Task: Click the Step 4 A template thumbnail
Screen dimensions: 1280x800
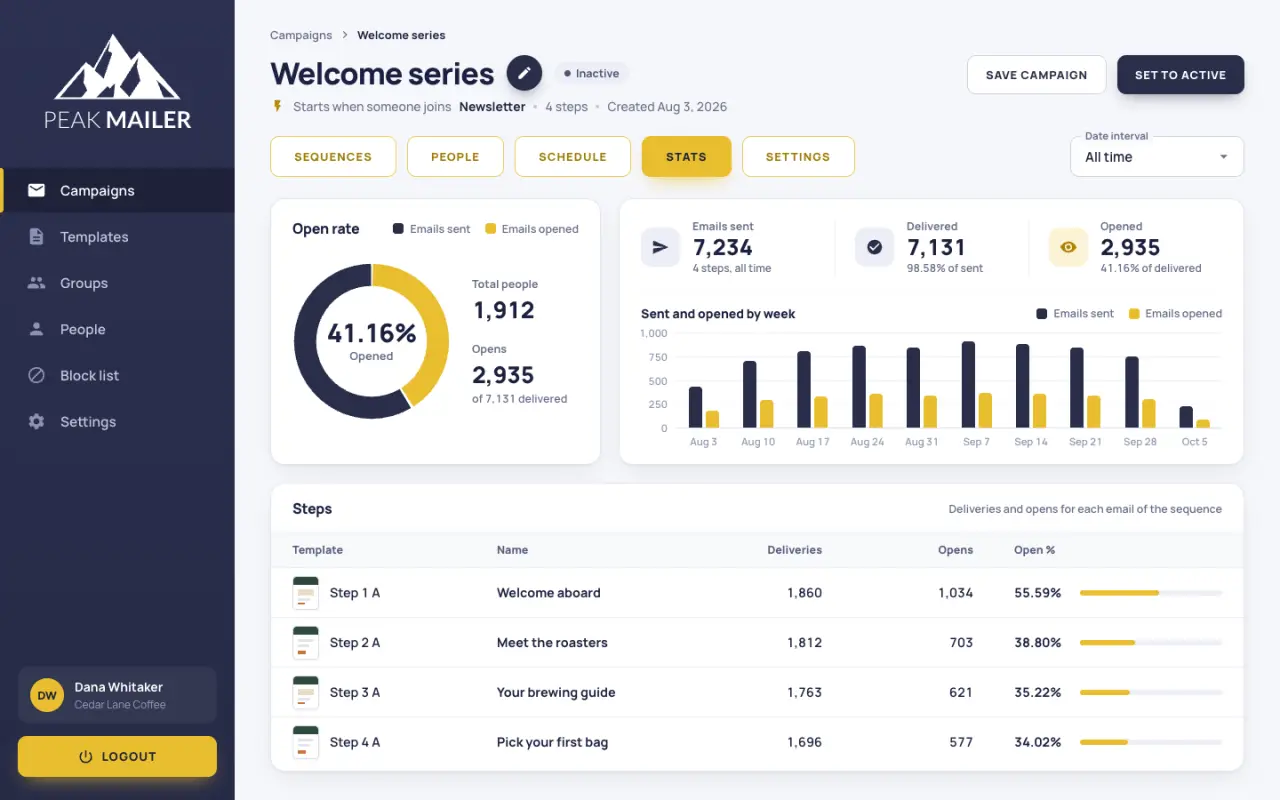Action: click(305, 742)
